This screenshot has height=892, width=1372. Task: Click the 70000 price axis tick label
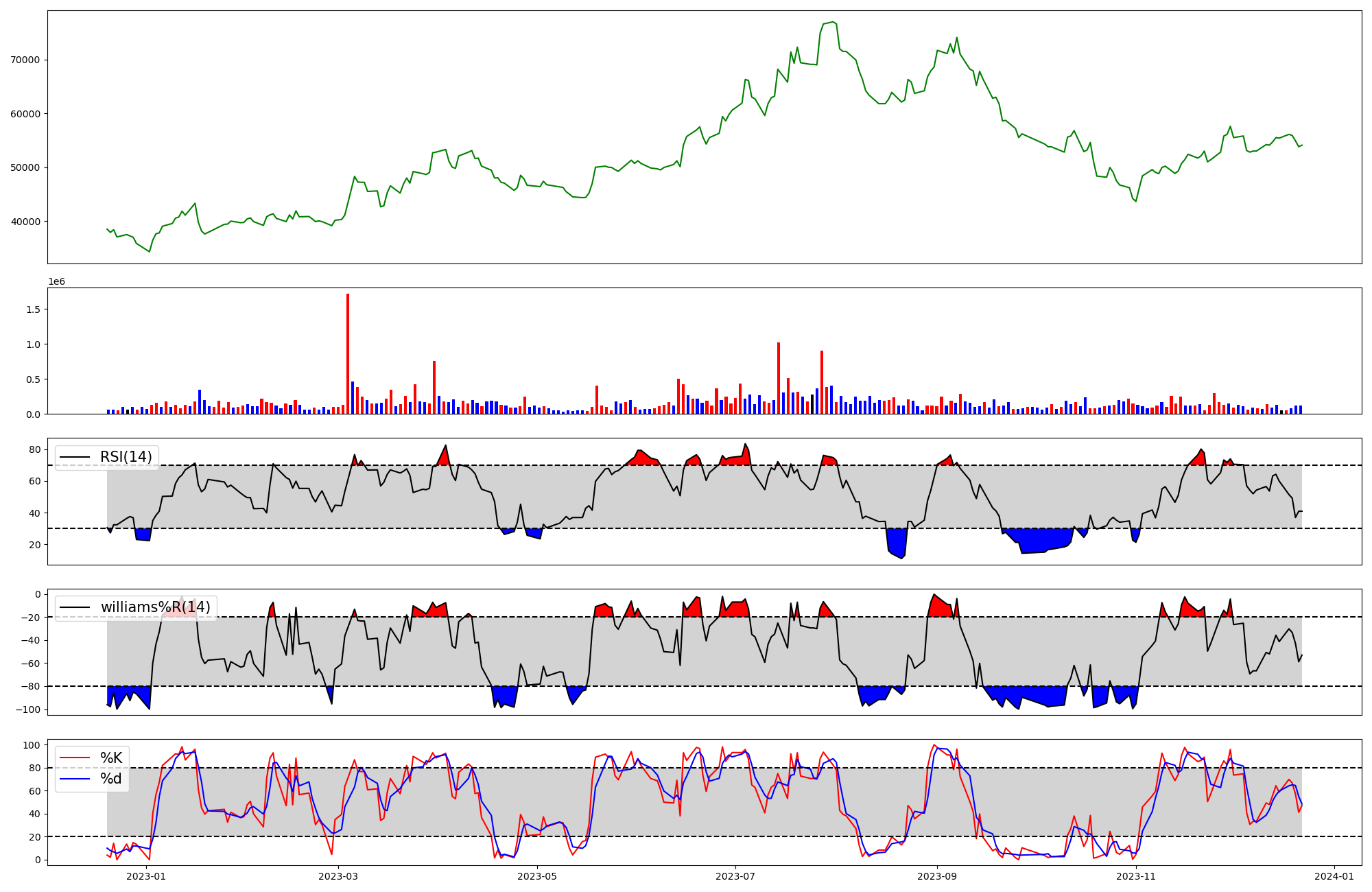[x=25, y=60]
